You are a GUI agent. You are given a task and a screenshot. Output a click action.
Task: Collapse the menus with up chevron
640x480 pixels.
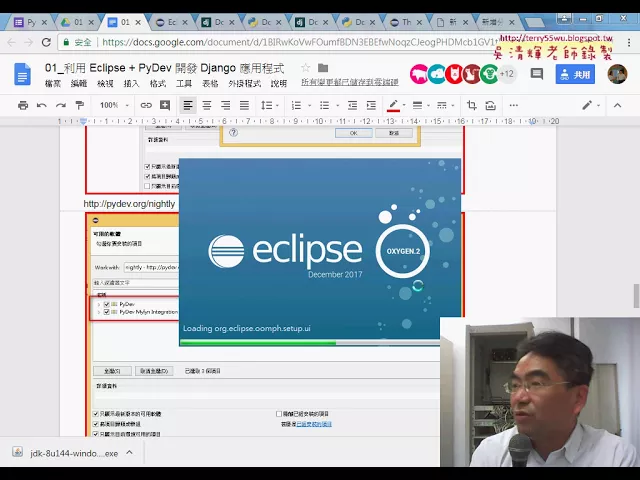(x=617, y=105)
